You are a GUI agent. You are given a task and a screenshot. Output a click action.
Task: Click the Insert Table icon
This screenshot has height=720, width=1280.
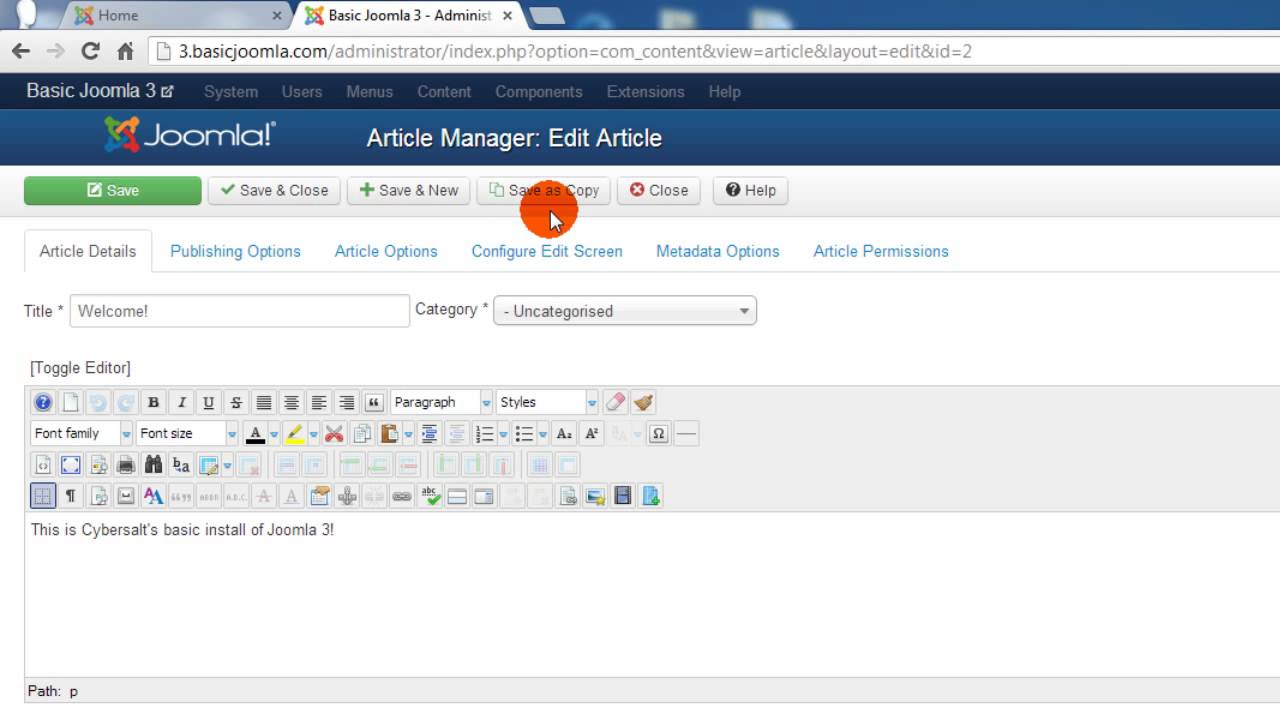(x=208, y=465)
